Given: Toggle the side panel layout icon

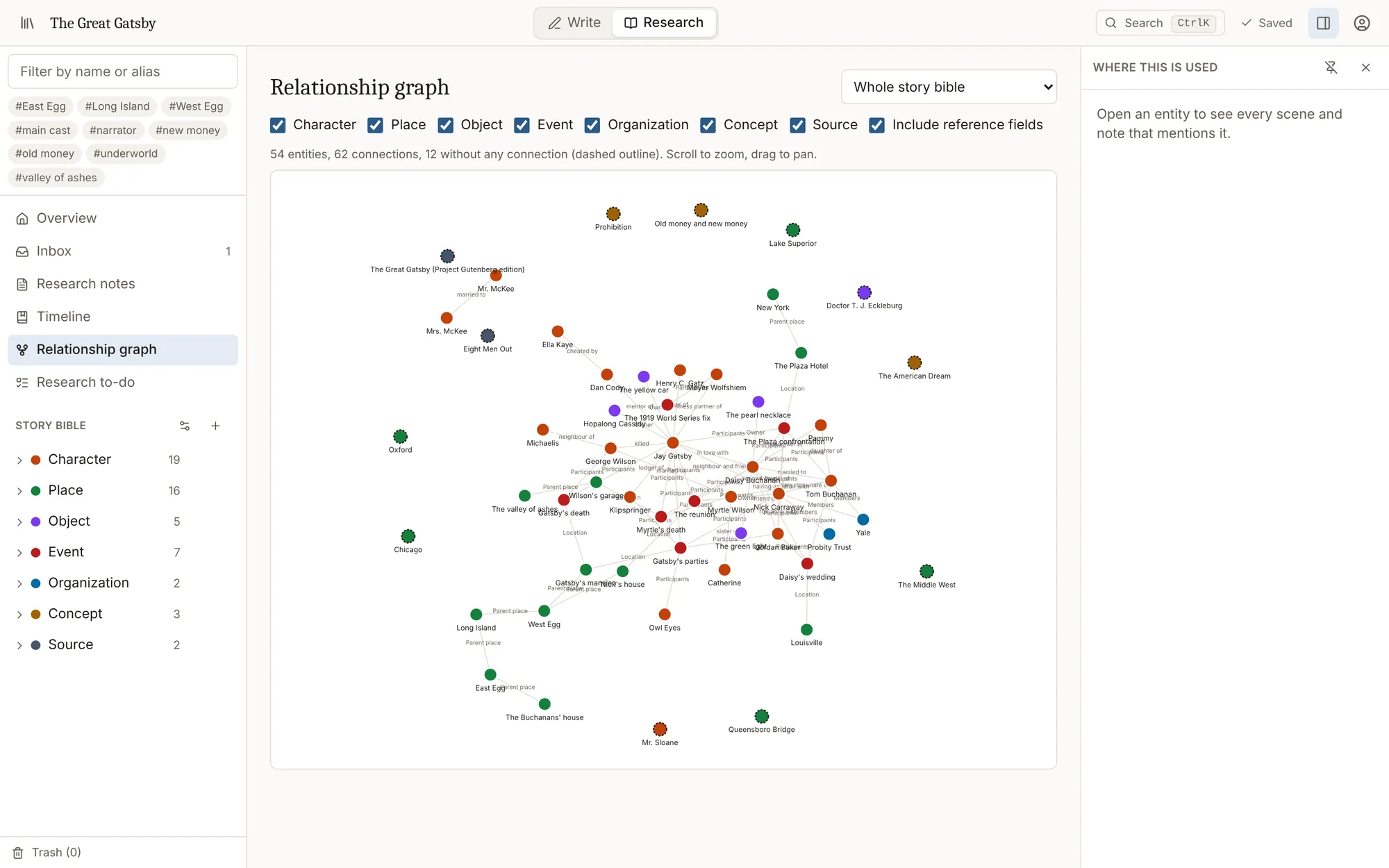Looking at the screenshot, I should pyautogui.click(x=1323, y=23).
